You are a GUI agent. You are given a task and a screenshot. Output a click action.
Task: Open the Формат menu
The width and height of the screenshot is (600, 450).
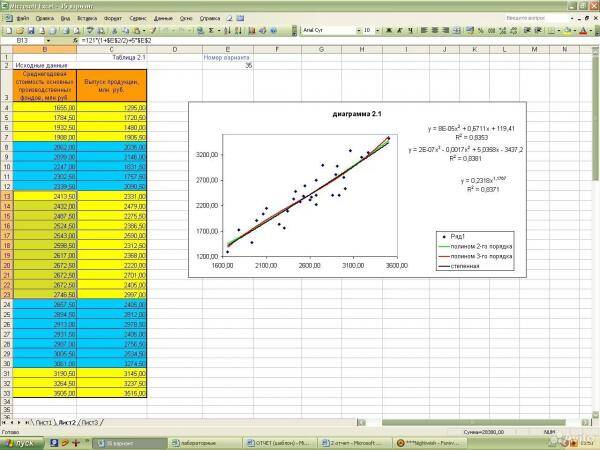click(x=112, y=18)
